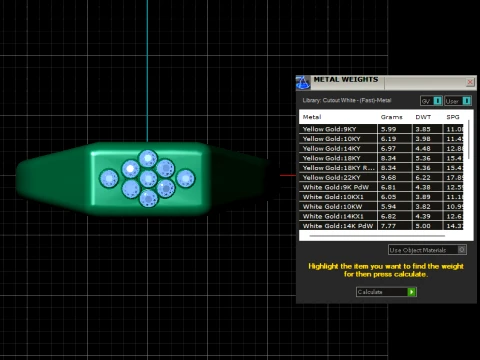Click the horizontal scrollbar under metal list
The width and height of the screenshot is (480, 360).
[377, 236]
